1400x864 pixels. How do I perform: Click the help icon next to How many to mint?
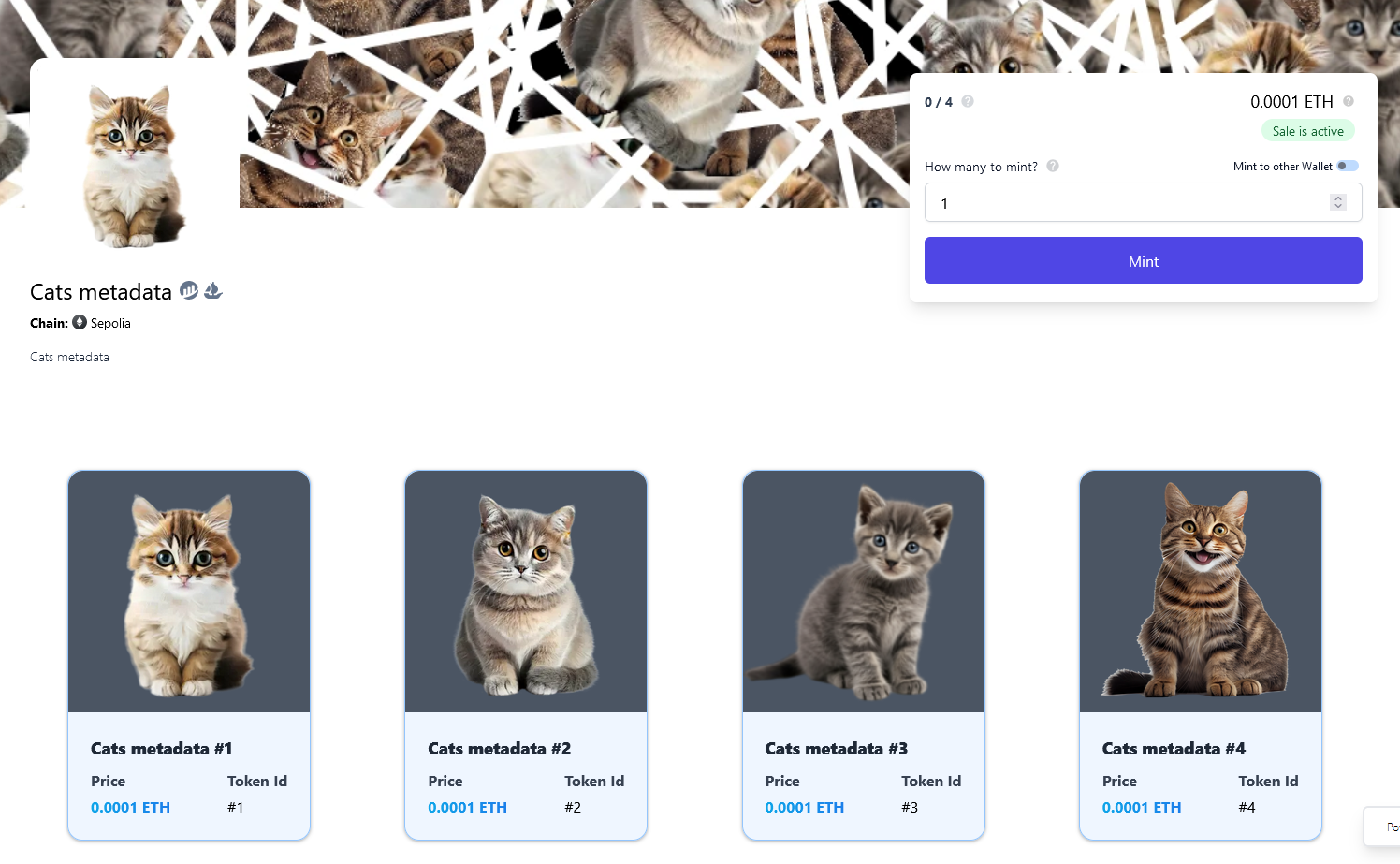pyautogui.click(x=1053, y=166)
